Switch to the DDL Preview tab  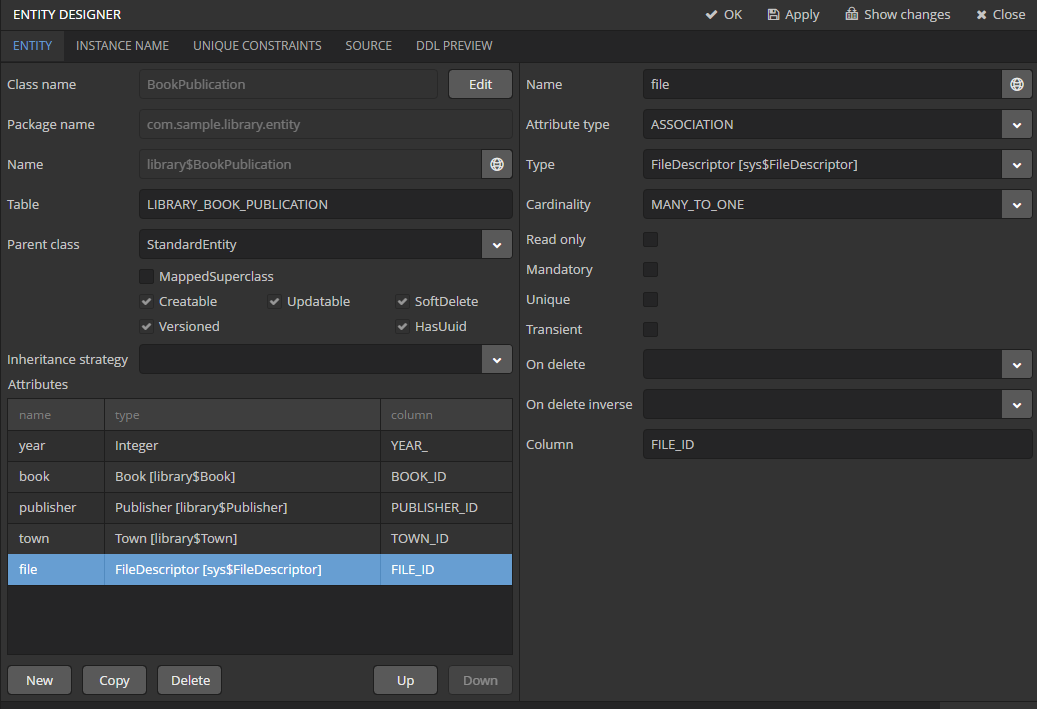click(454, 45)
